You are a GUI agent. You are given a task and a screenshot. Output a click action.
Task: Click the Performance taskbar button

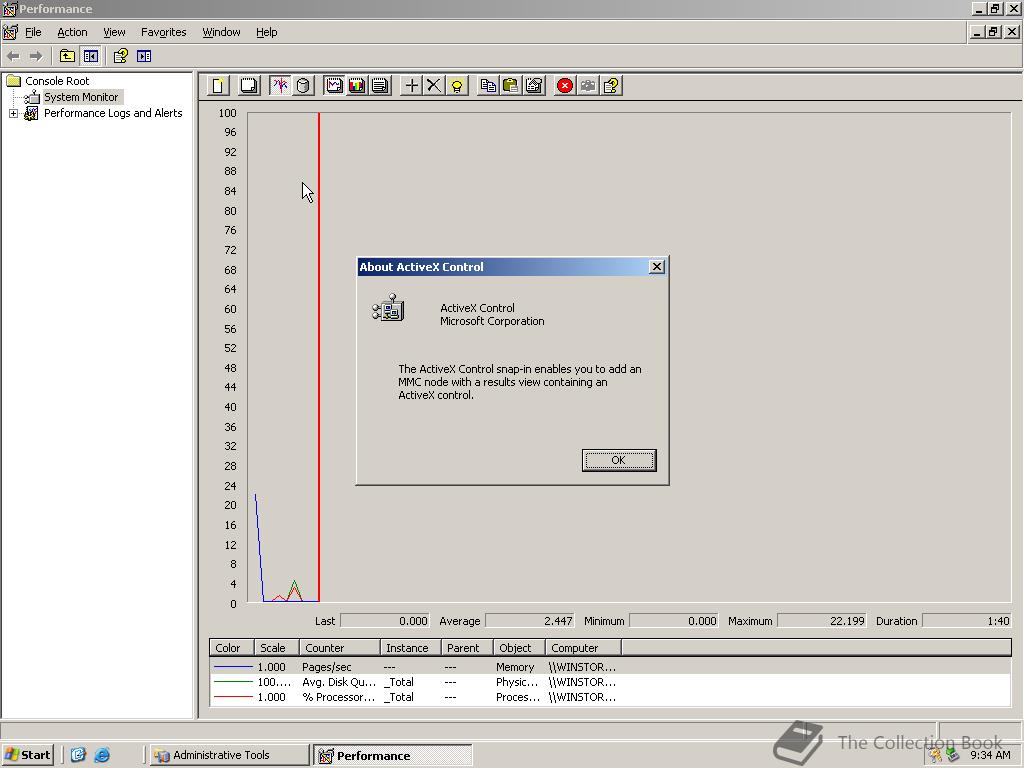(392, 756)
